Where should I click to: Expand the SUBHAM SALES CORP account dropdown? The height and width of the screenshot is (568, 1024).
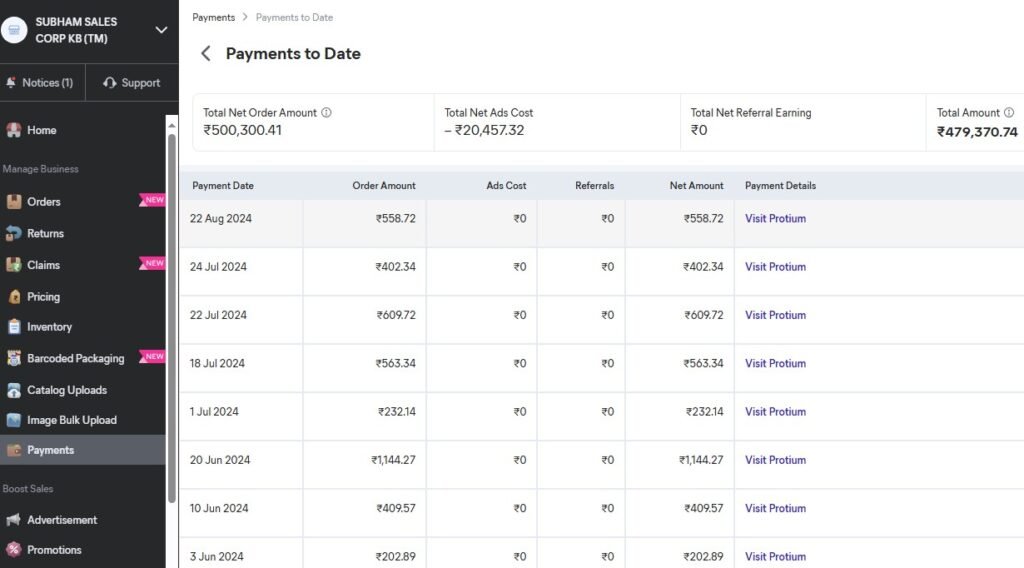[161, 30]
